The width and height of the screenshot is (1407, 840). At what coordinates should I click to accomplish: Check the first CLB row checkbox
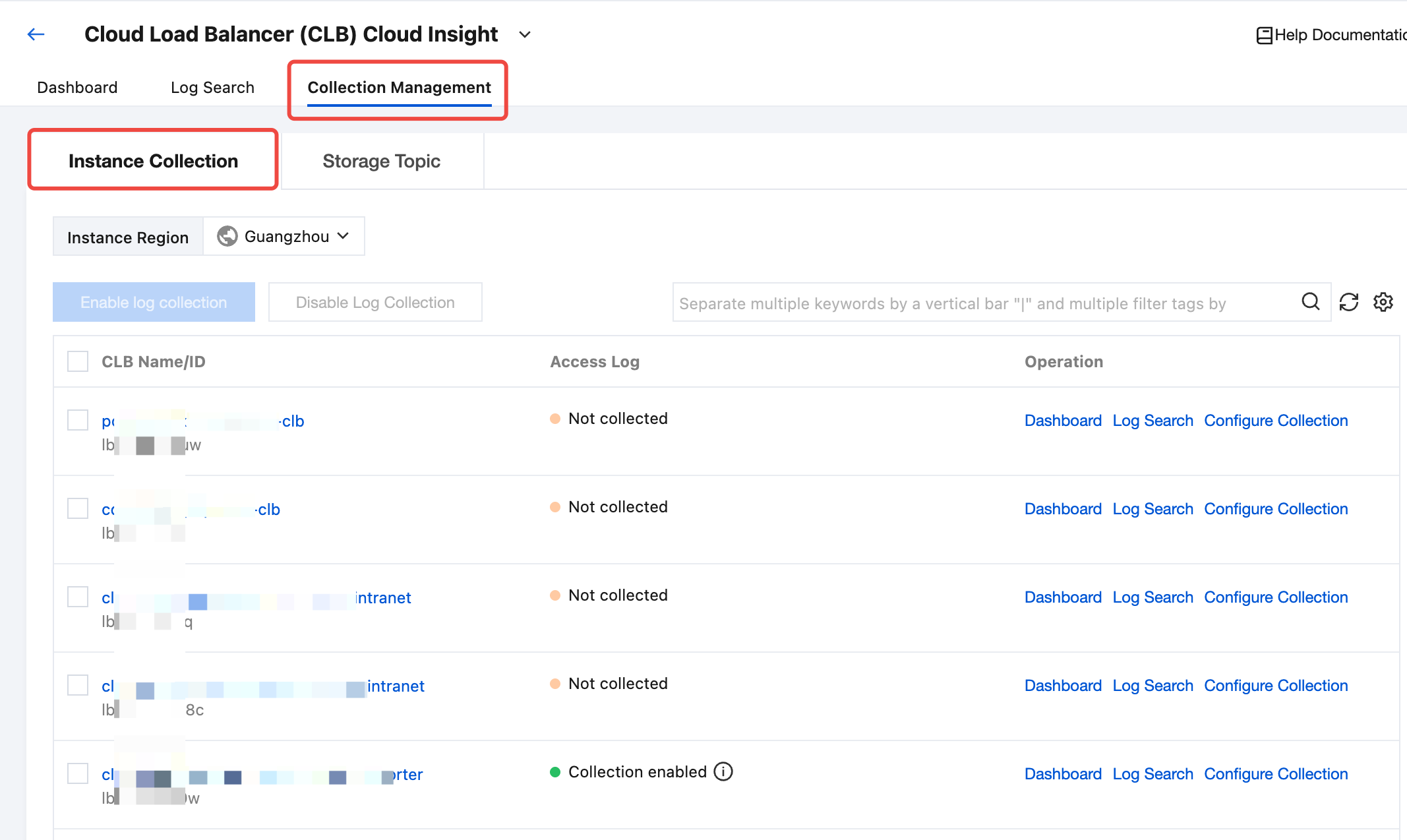78,420
